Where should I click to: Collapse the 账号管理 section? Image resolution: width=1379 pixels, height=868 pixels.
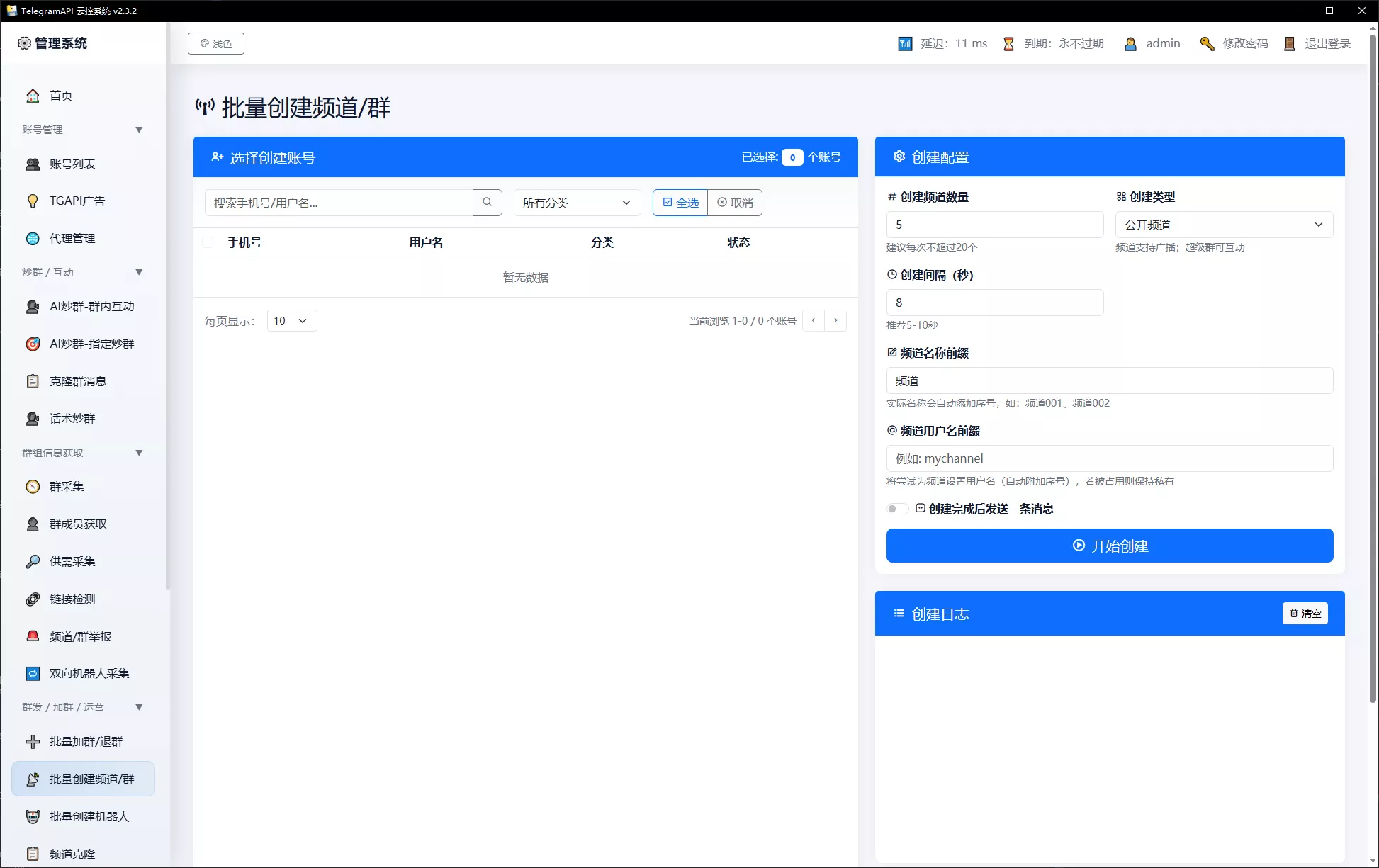click(x=139, y=130)
